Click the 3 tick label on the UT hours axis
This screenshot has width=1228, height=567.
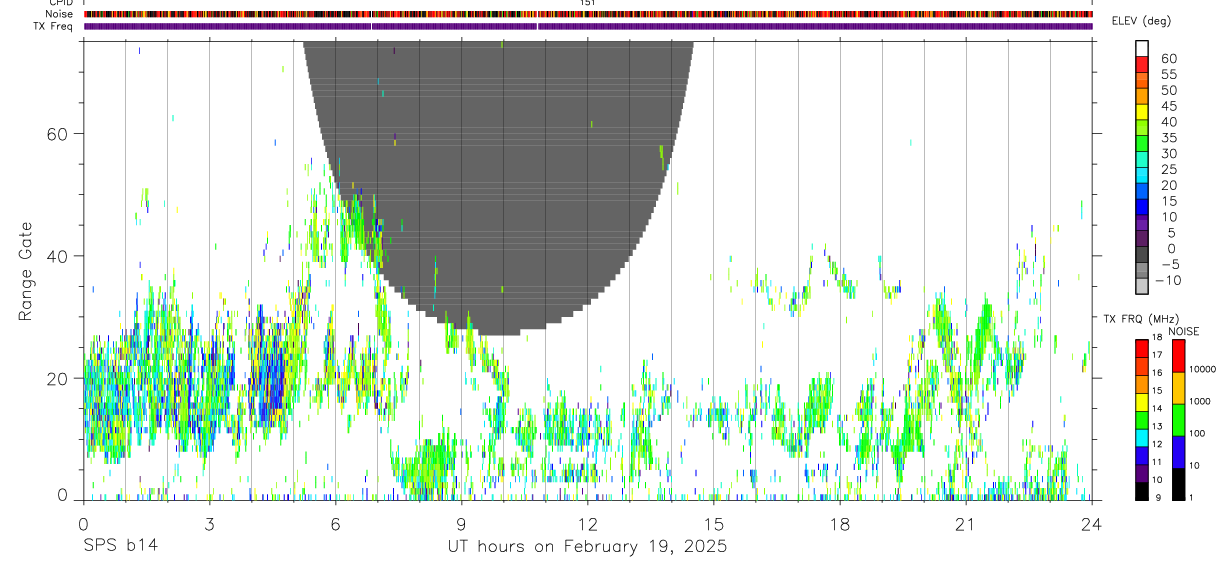(x=209, y=524)
